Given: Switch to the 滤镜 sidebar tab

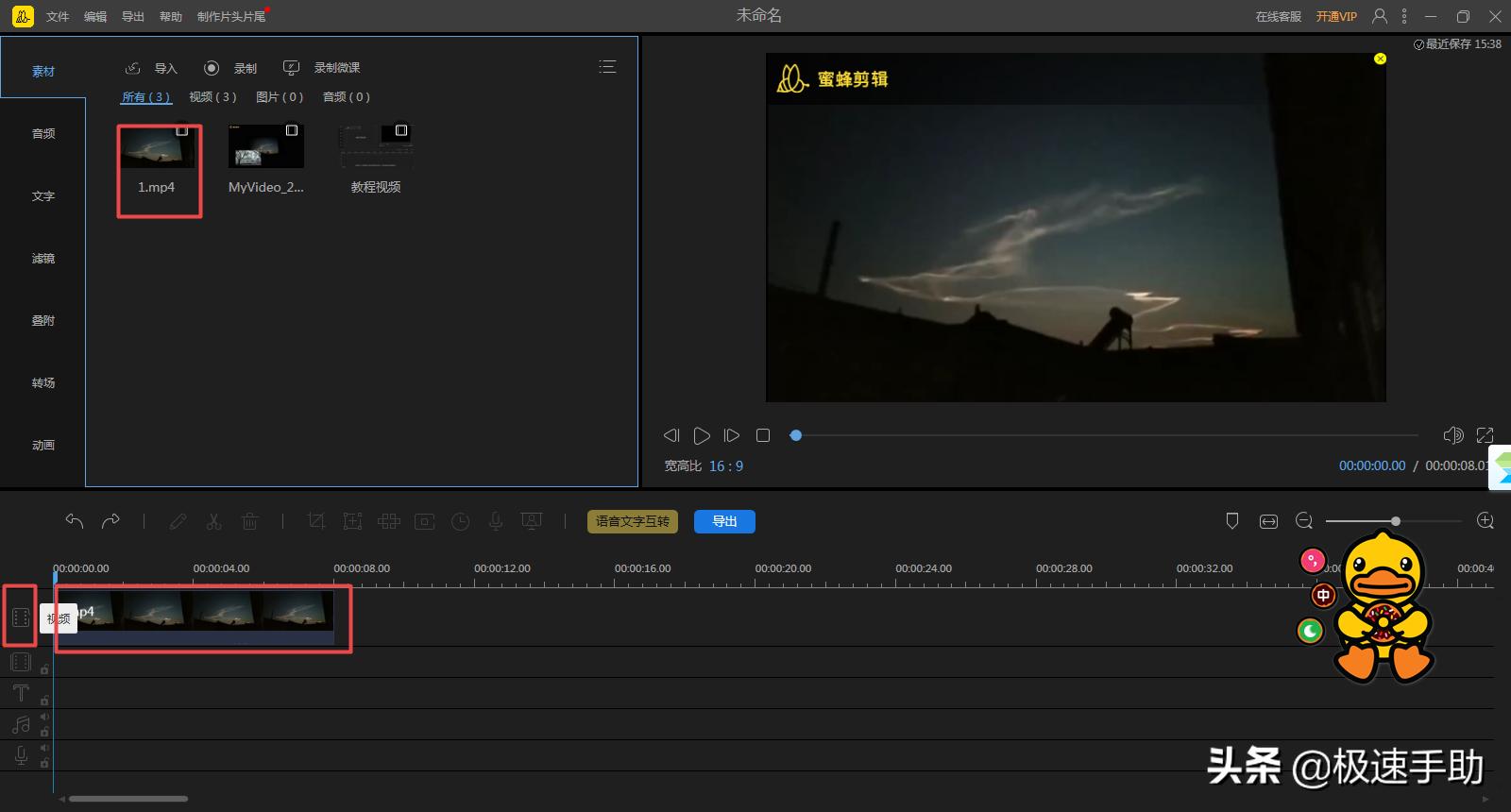Looking at the screenshot, I should pyautogui.click(x=43, y=259).
